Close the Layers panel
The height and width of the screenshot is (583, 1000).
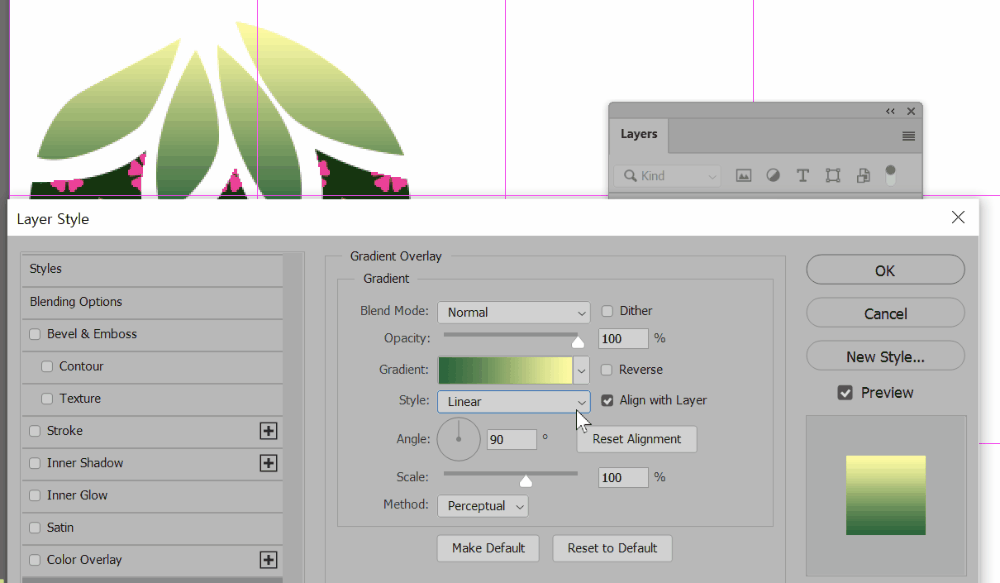[911, 111]
